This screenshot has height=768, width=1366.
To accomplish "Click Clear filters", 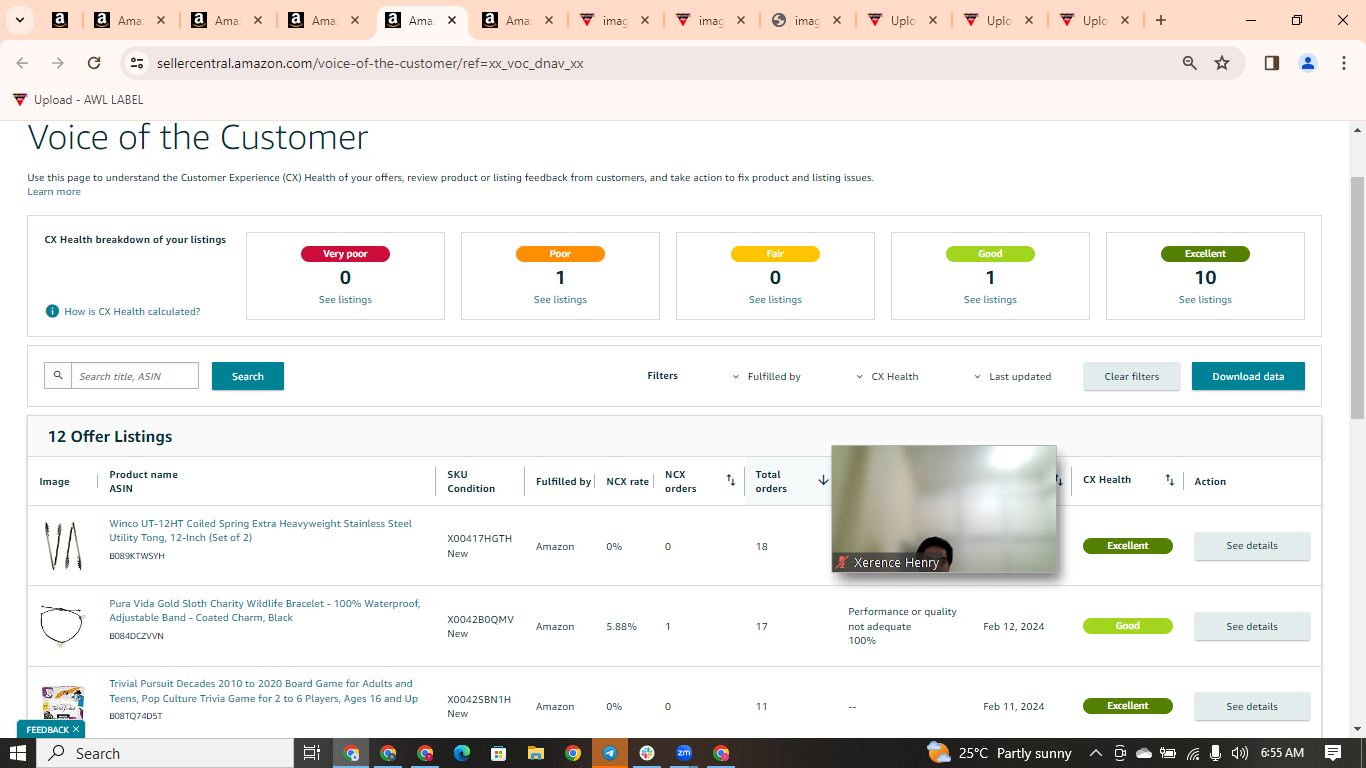I will (1132, 376).
